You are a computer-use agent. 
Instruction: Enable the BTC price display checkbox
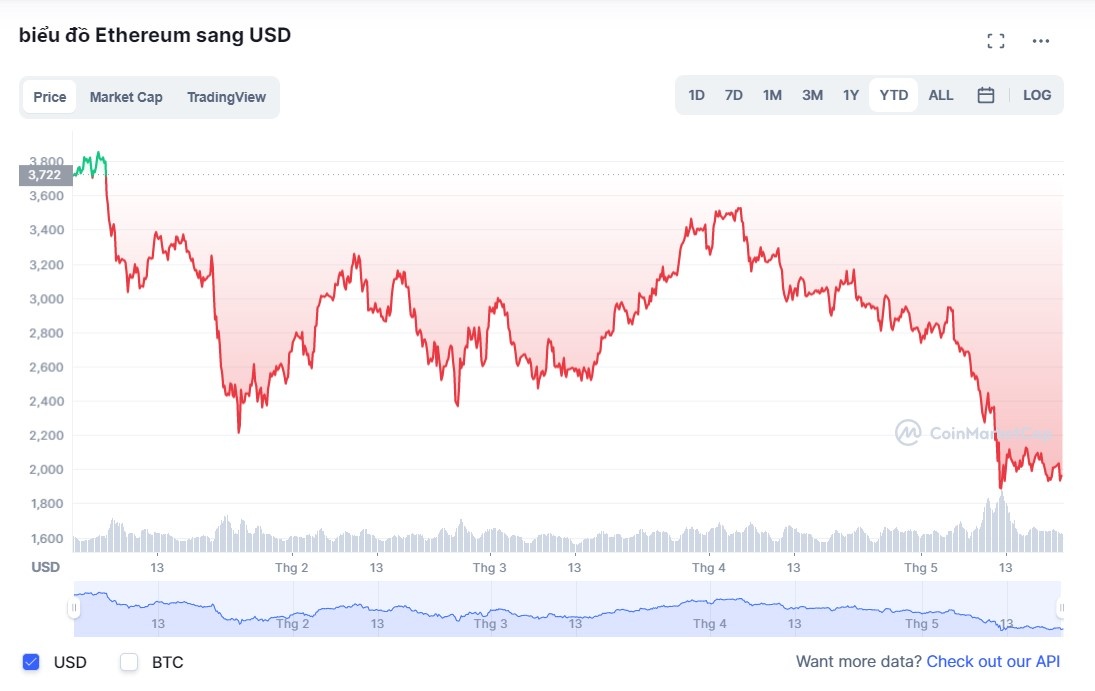click(128, 662)
